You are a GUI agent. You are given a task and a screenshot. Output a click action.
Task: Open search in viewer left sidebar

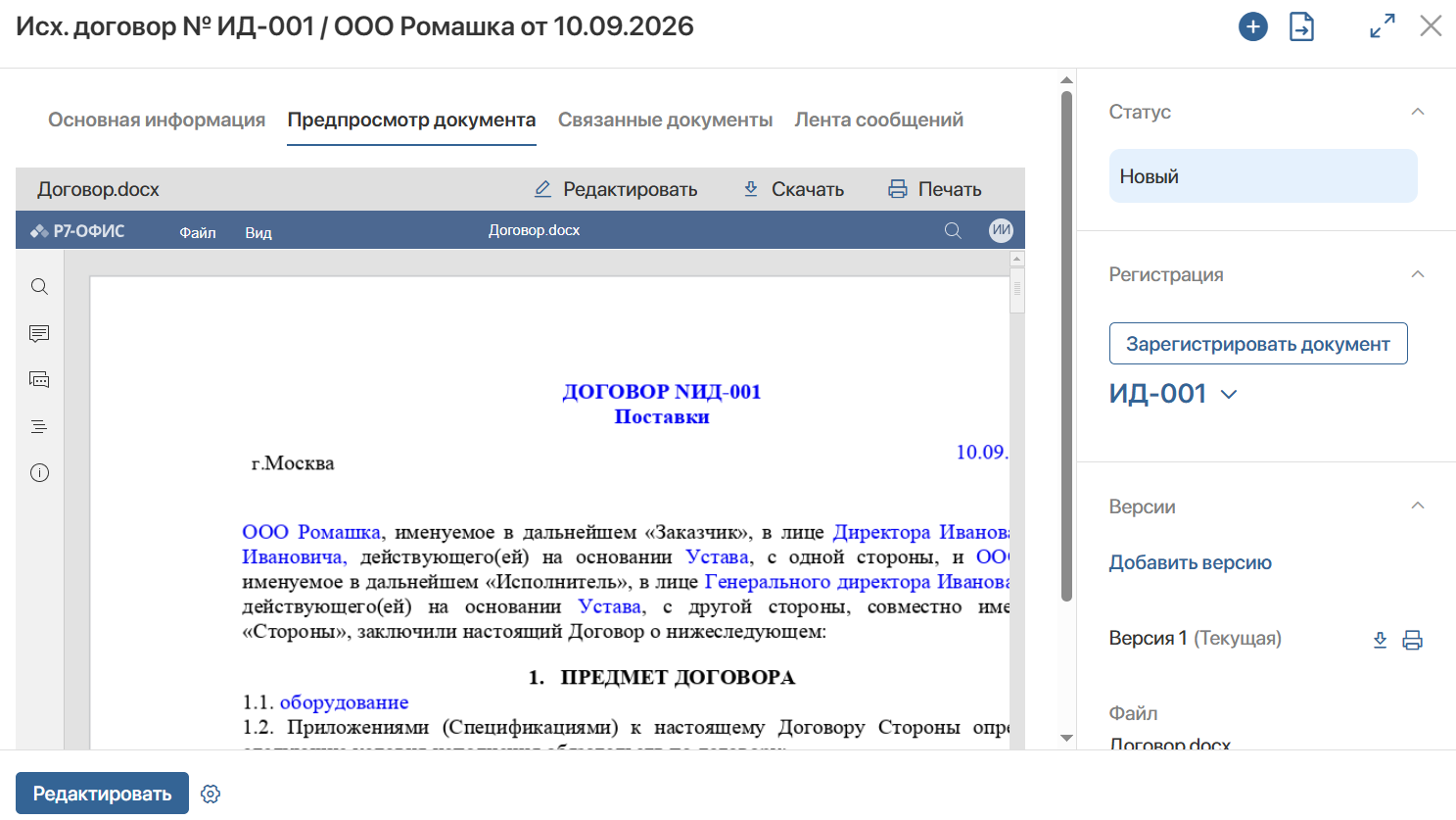[x=39, y=286]
